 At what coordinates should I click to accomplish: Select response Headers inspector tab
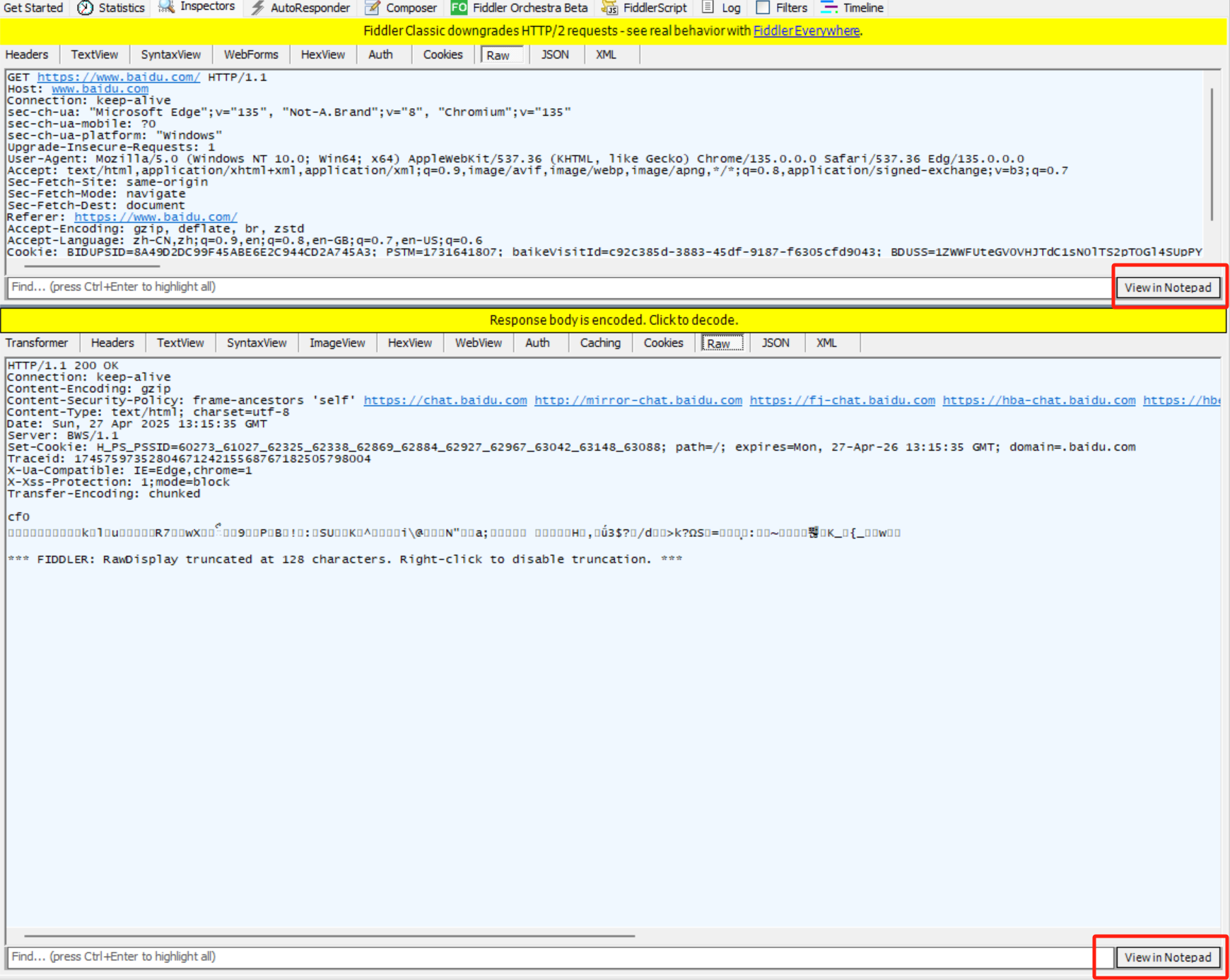click(112, 343)
